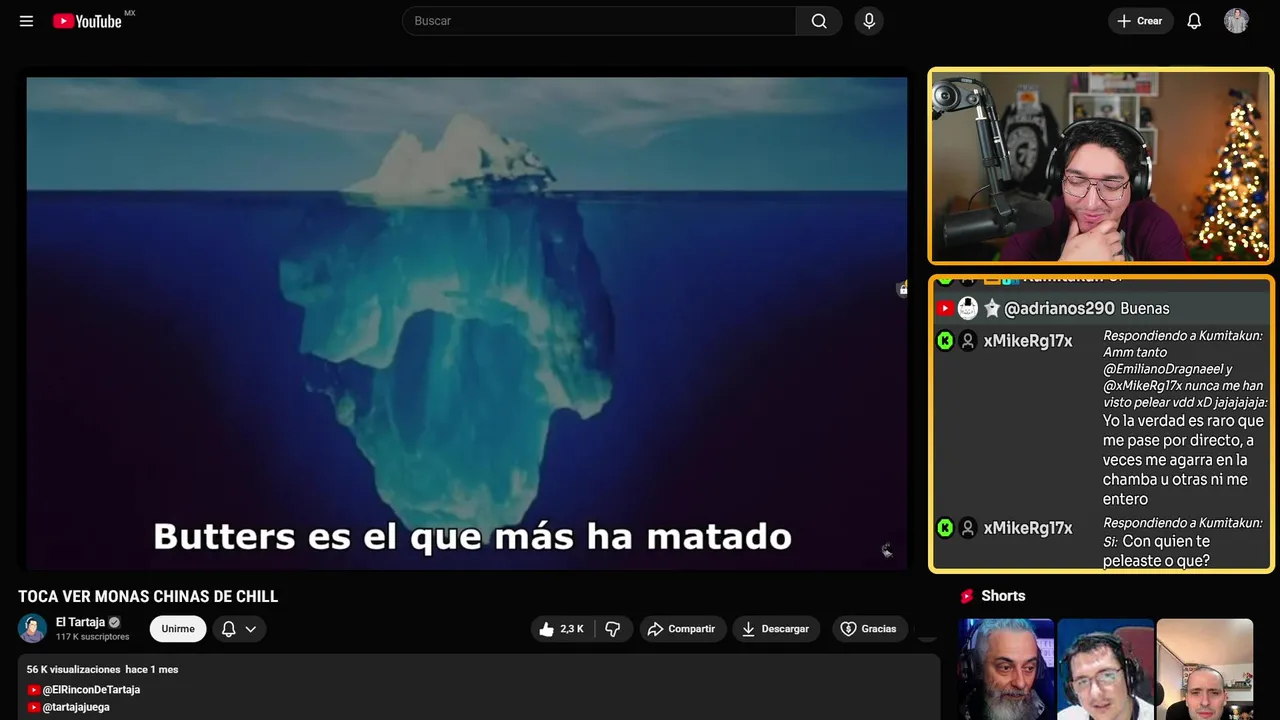Click the channel notification bell
This screenshot has width=1280, height=720.
(x=228, y=629)
